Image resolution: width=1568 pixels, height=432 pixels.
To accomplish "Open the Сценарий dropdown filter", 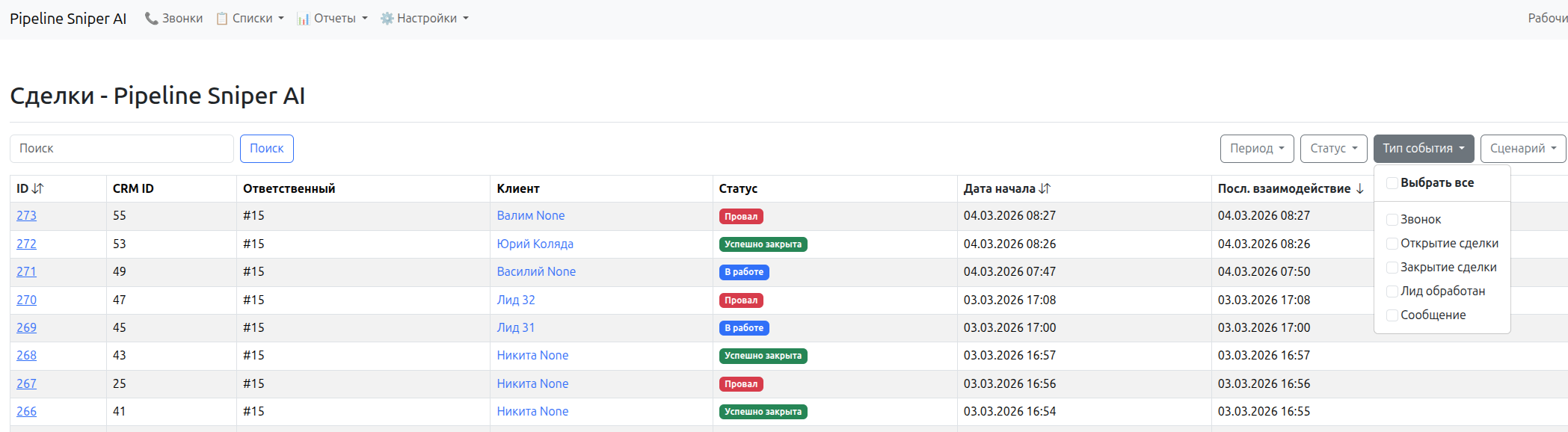I will (1522, 149).
